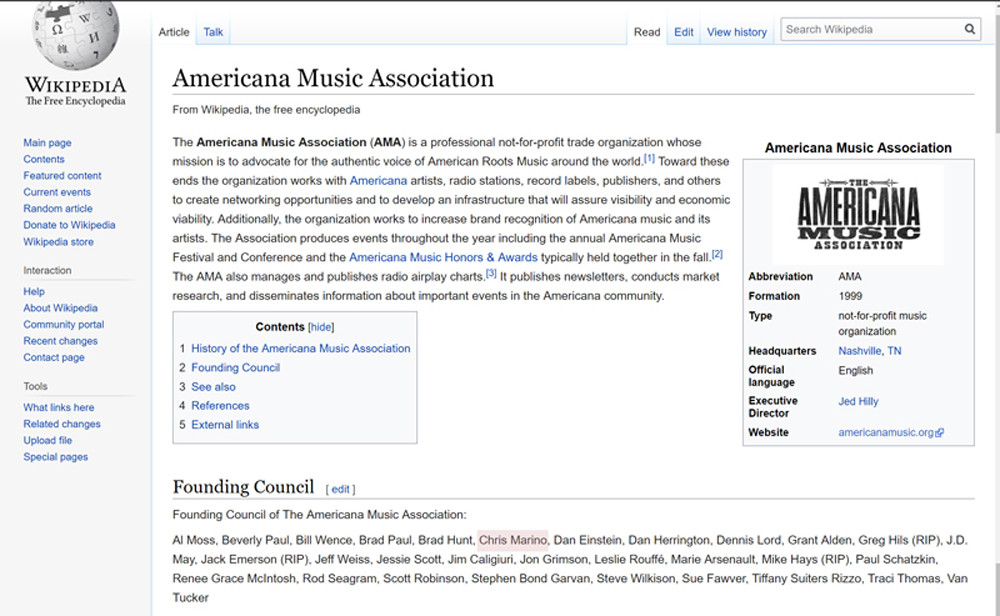This screenshot has height=616, width=1000.
Task: Open the Talk tab
Action: click(x=213, y=32)
